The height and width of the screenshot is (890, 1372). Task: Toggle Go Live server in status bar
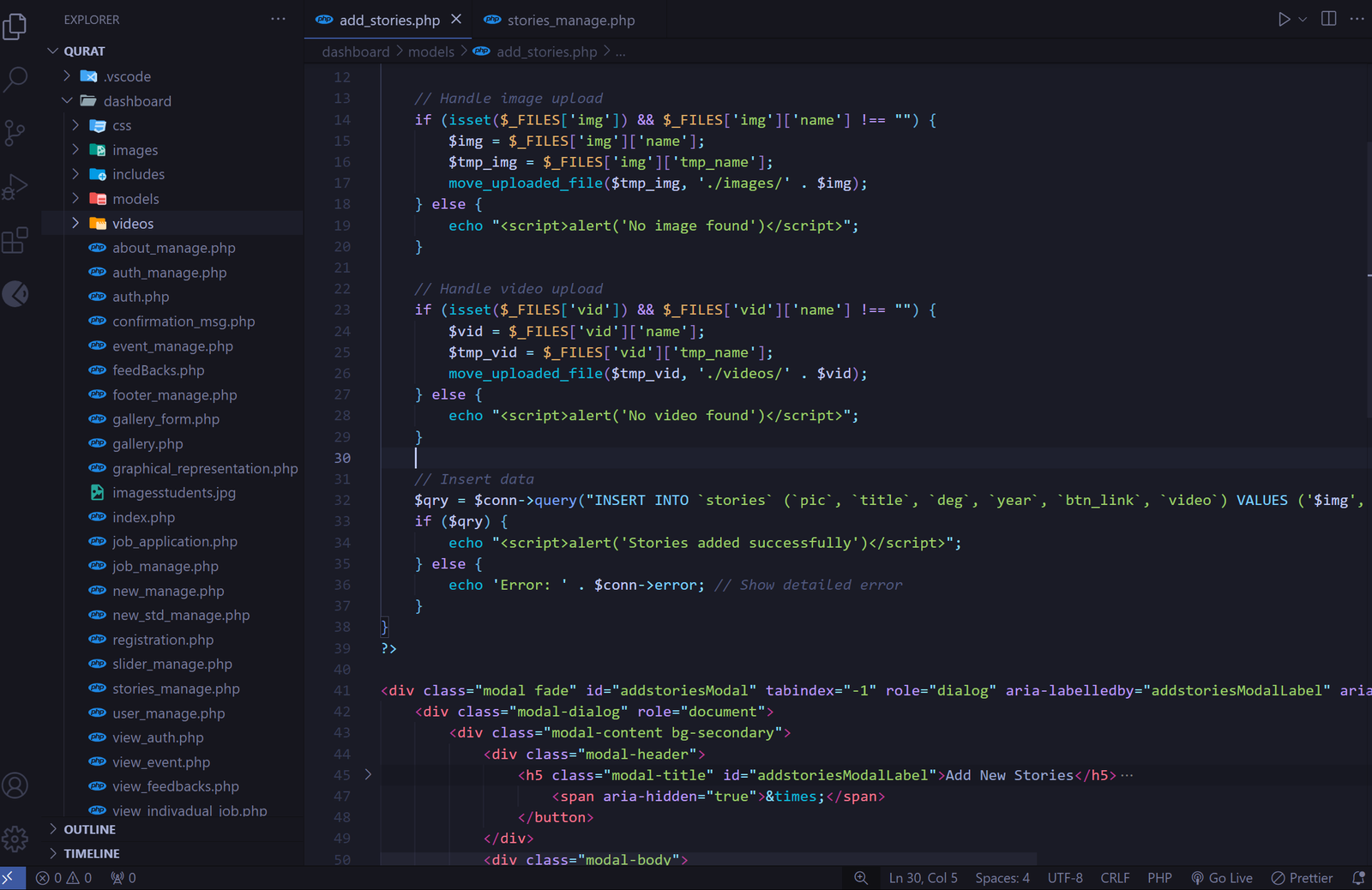tap(1222, 878)
